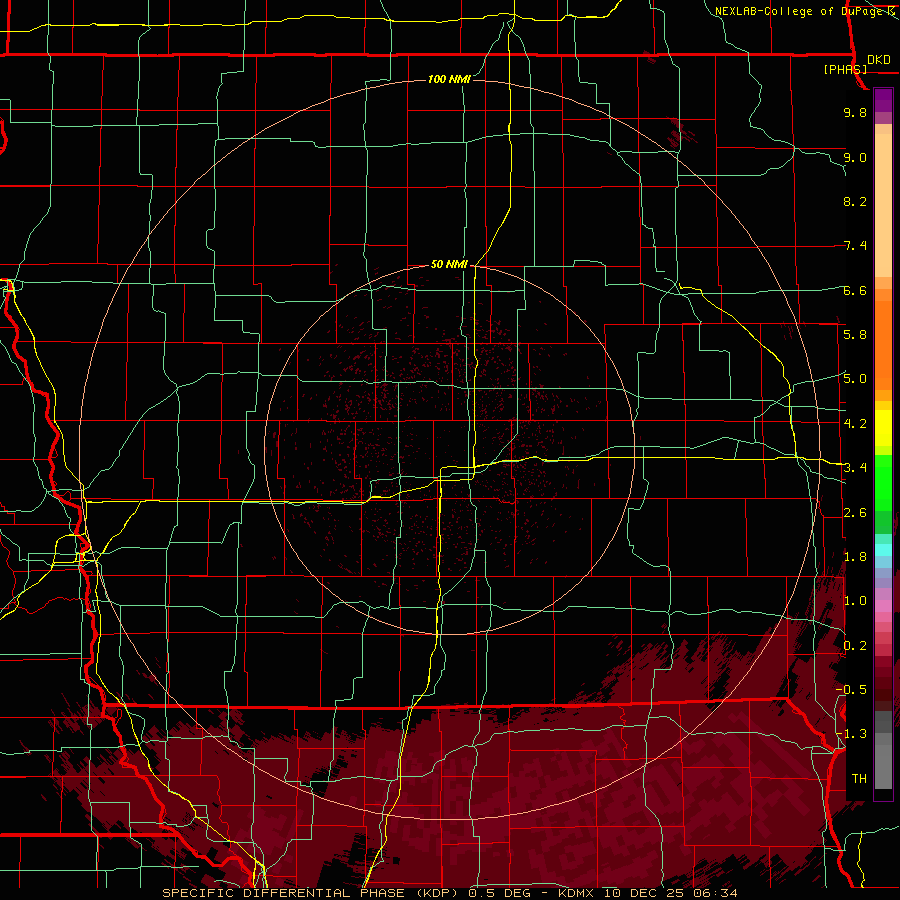This screenshot has height=900, width=900.
Task: Click the 50 NMI range ring label
Action: 449,264
